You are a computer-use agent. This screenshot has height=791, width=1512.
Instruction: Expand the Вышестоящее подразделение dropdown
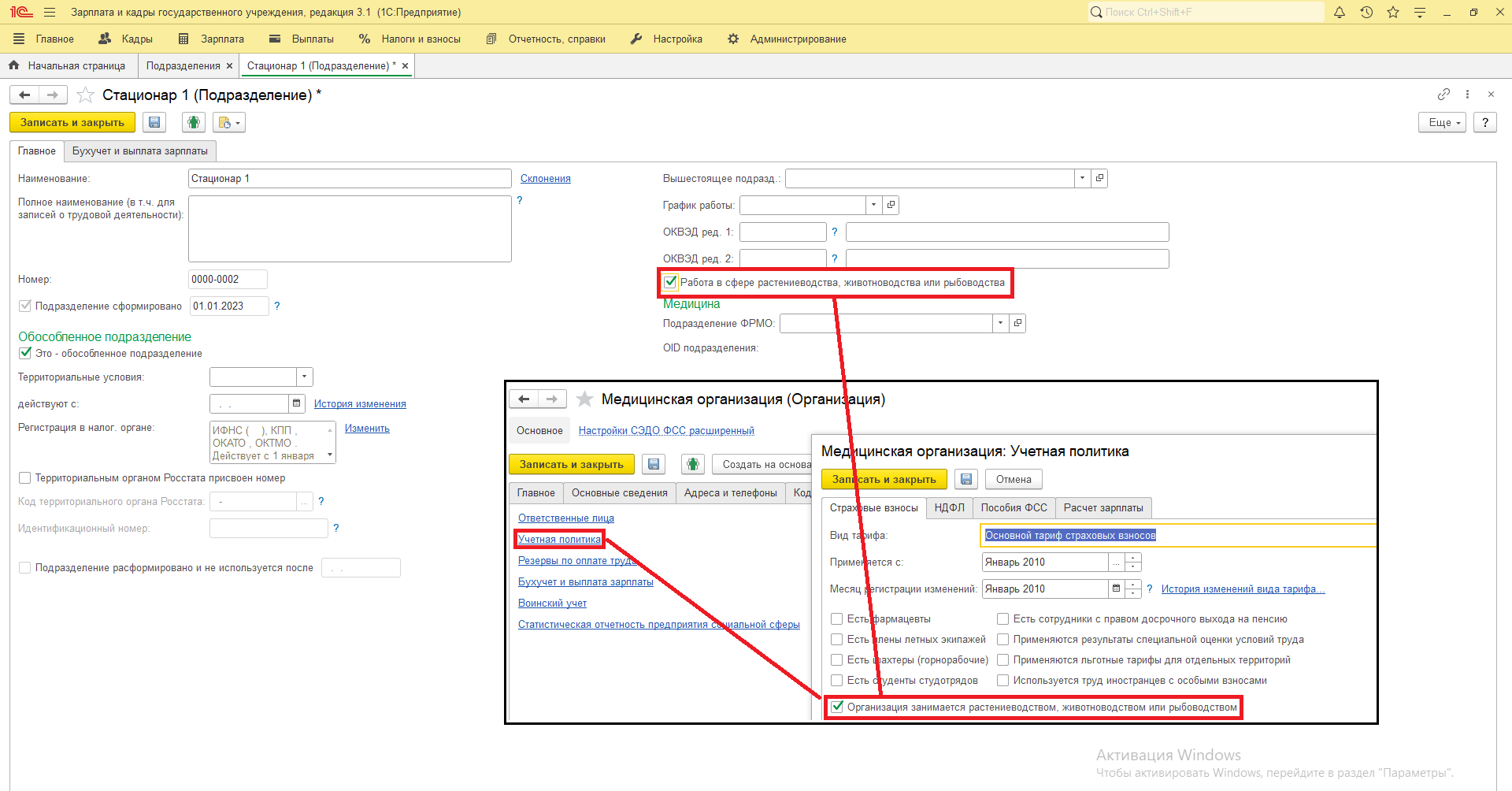tap(1083, 179)
